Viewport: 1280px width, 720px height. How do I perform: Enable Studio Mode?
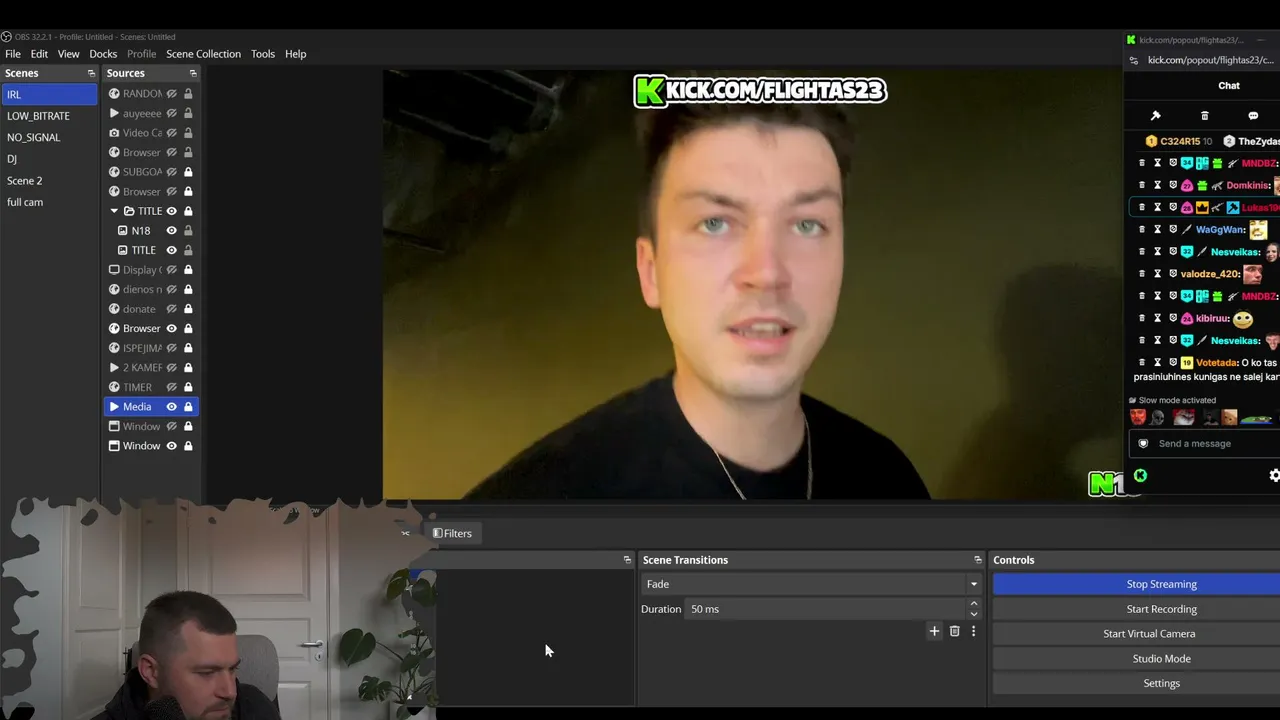(1137, 659)
